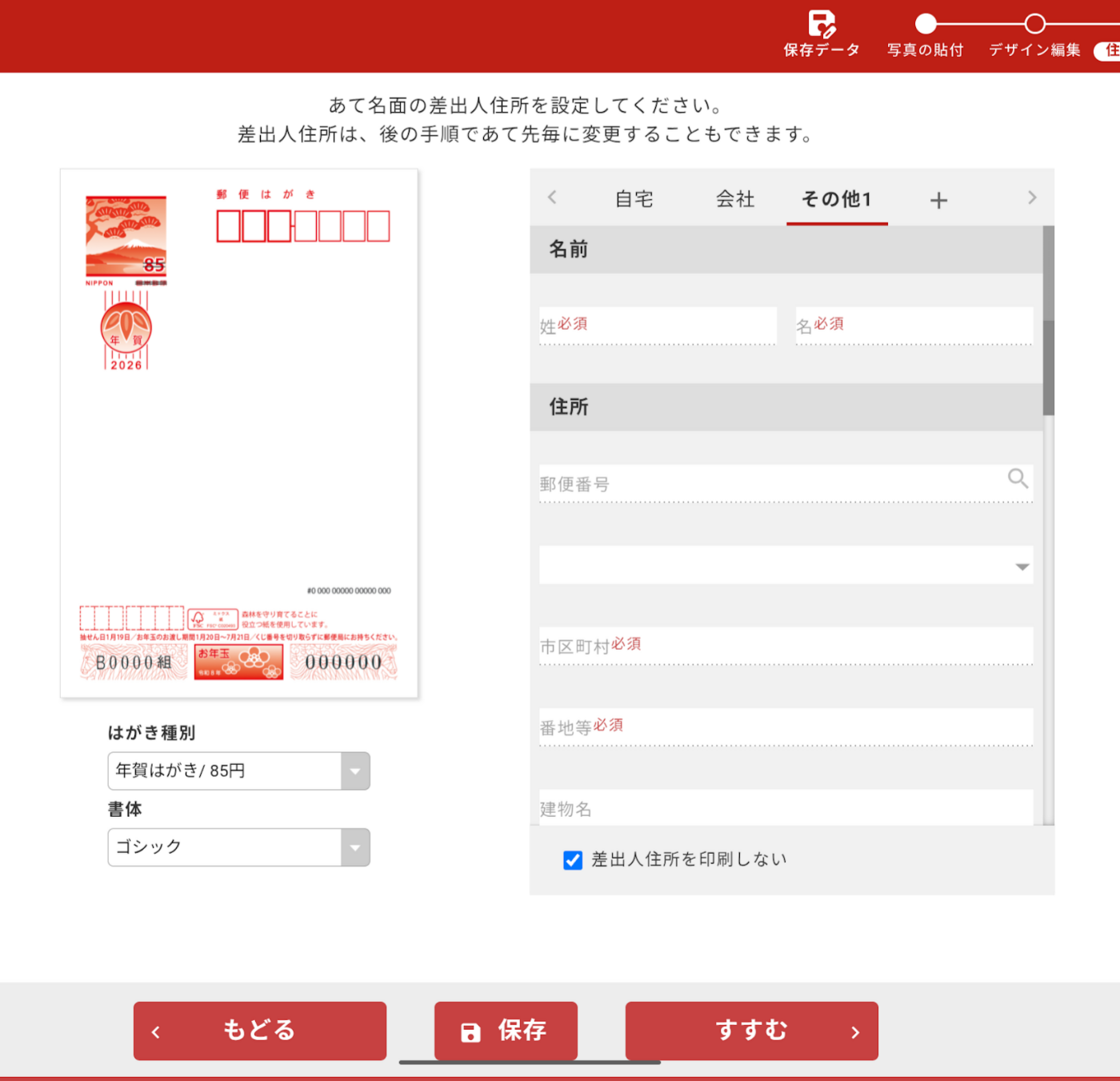Click the 写真の貼付 step circle
Viewport: 1120px width, 1081px height.
click(x=926, y=24)
